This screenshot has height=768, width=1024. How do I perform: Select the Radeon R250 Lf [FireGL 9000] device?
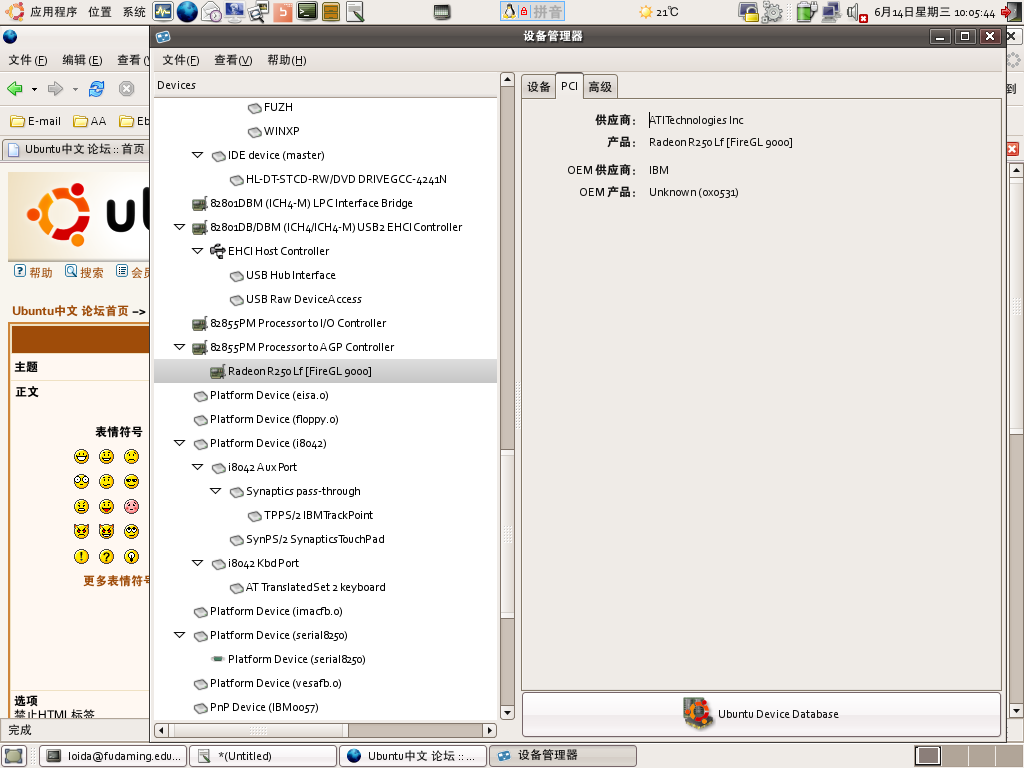325,371
